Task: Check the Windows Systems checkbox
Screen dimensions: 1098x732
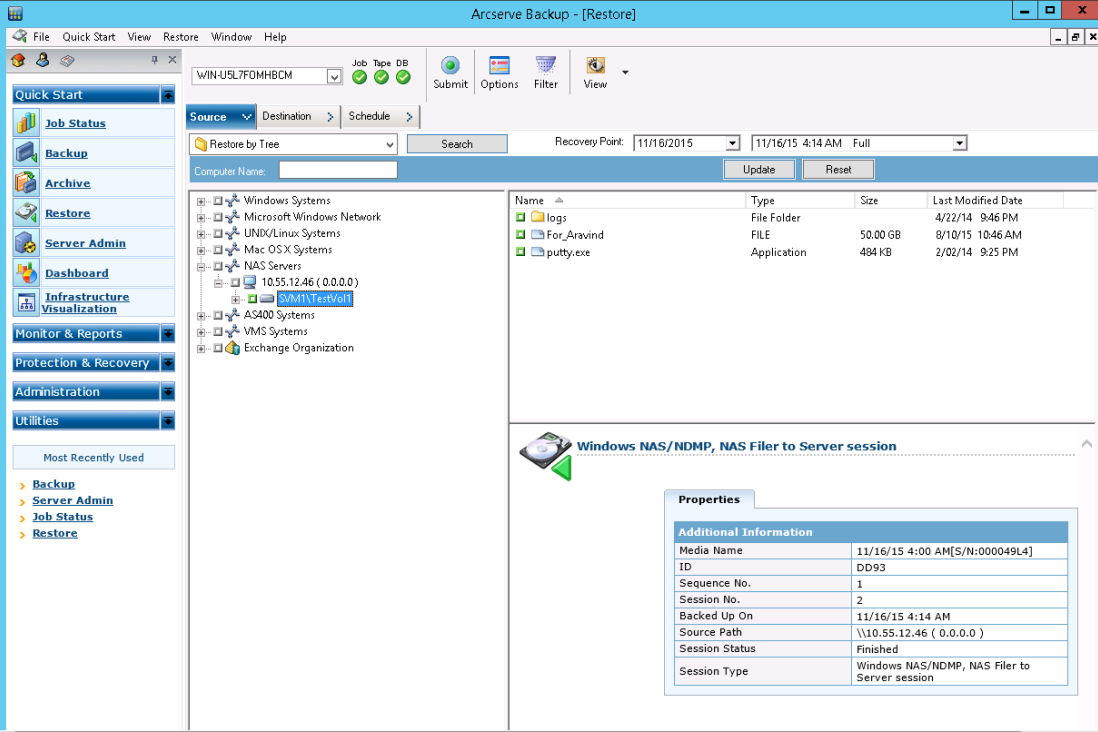Action: [218, 200]
